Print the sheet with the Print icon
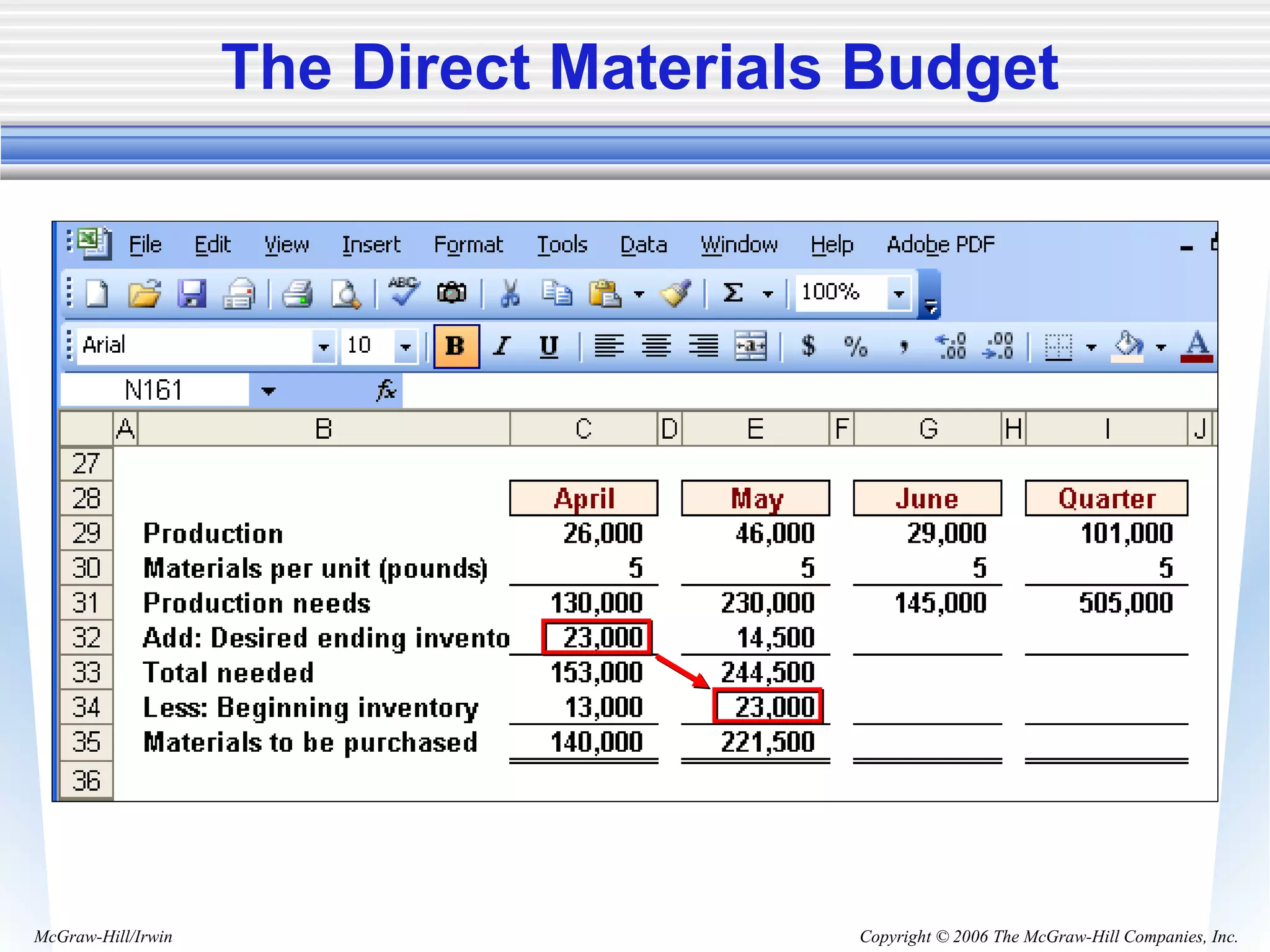The image size is (1270, 952). 297,293
